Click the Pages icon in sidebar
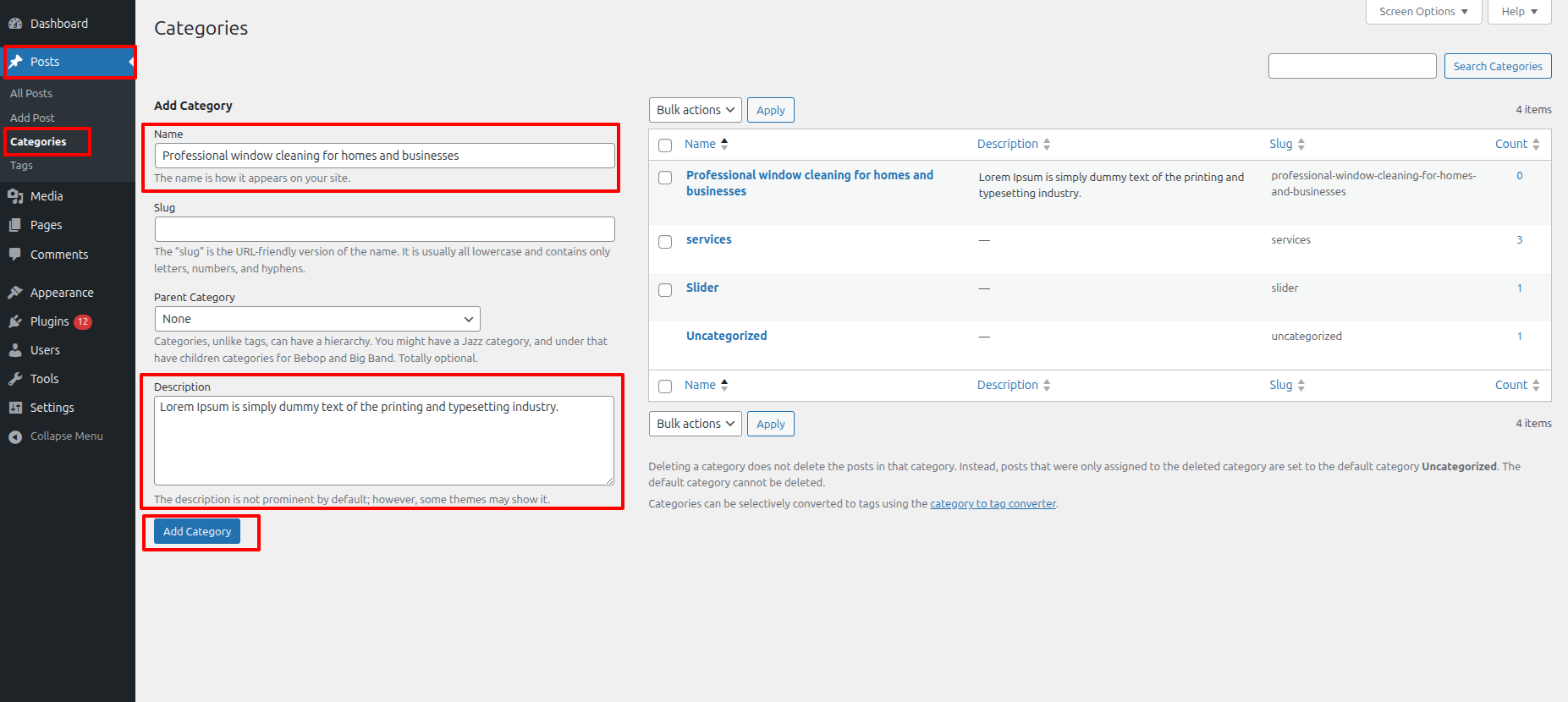 15,225
